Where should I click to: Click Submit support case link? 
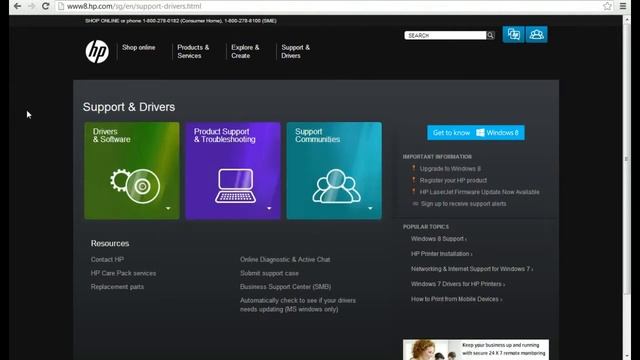coord(269,273)
